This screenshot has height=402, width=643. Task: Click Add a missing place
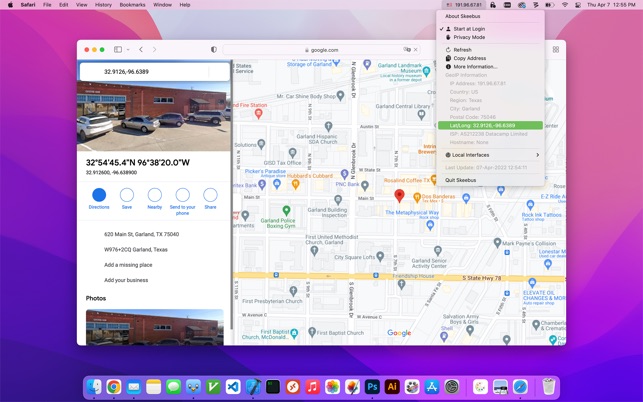pyautogui.click(x=128, y=265)
